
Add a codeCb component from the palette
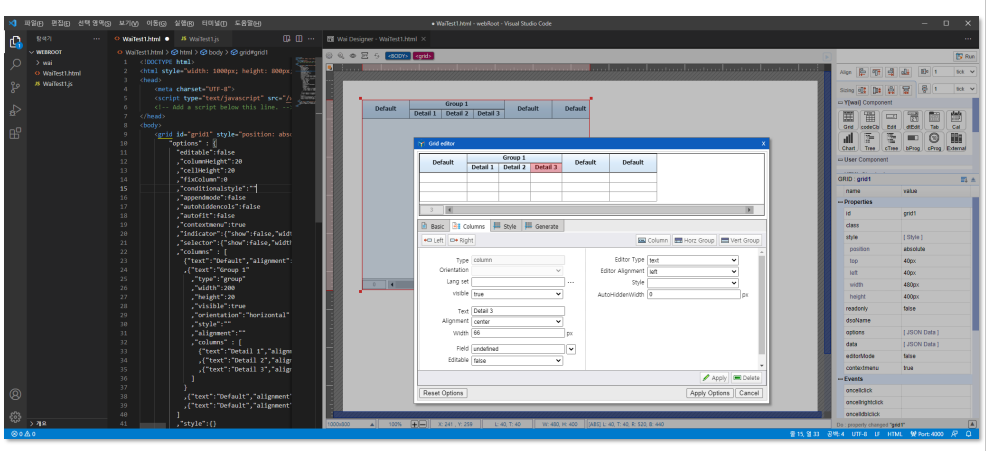coord(870,119)
